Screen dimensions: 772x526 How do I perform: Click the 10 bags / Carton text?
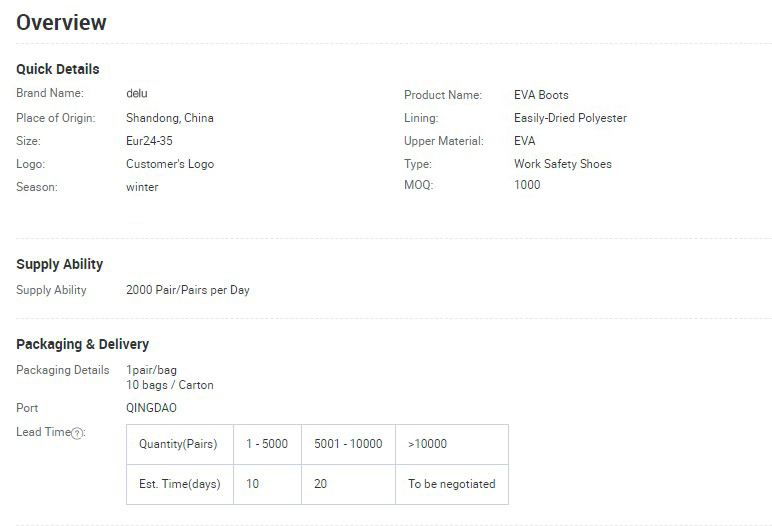click(169, 385)
